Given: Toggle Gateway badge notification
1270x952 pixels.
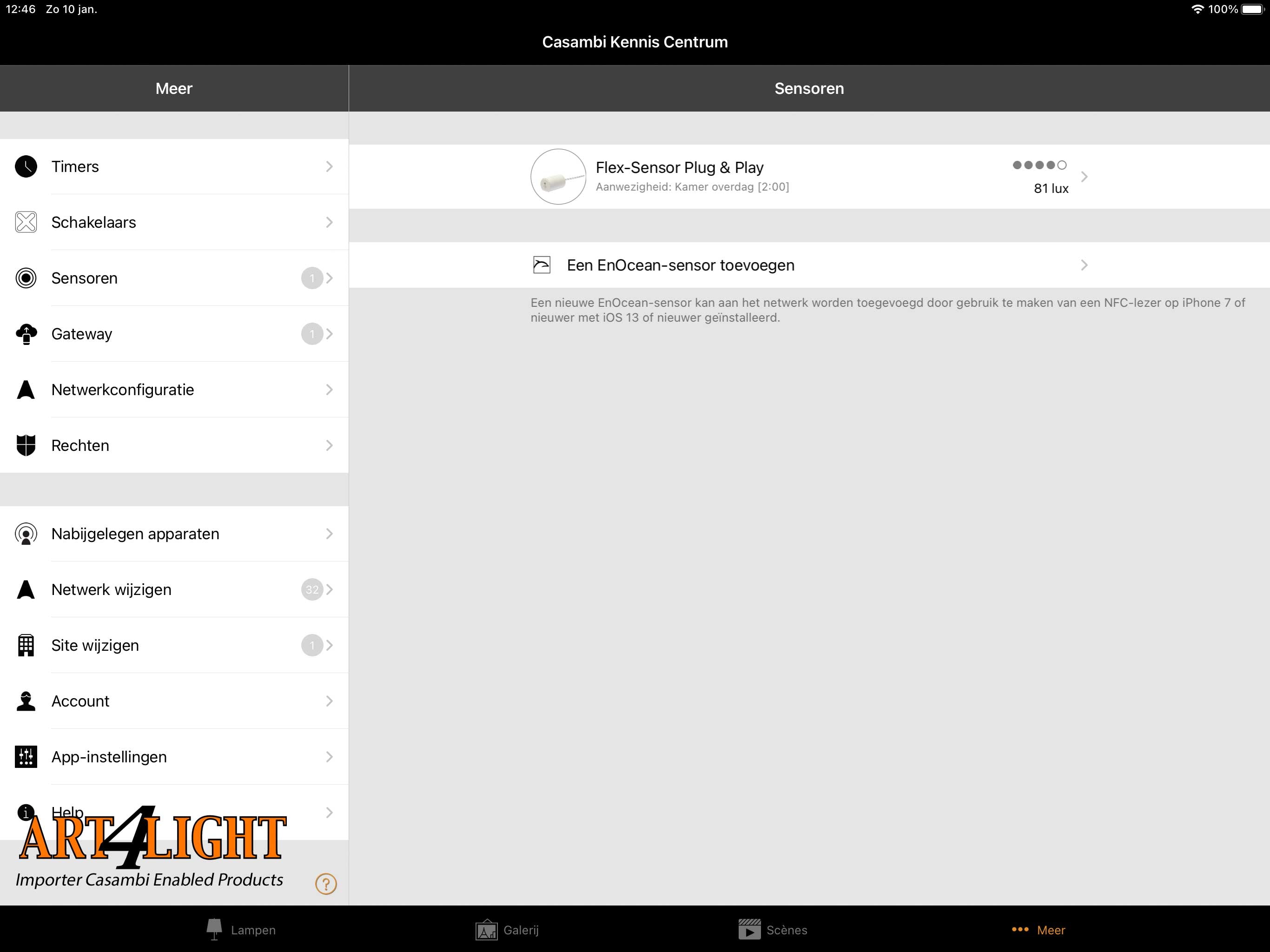Looking at the screenshot, I should point(312,333).
